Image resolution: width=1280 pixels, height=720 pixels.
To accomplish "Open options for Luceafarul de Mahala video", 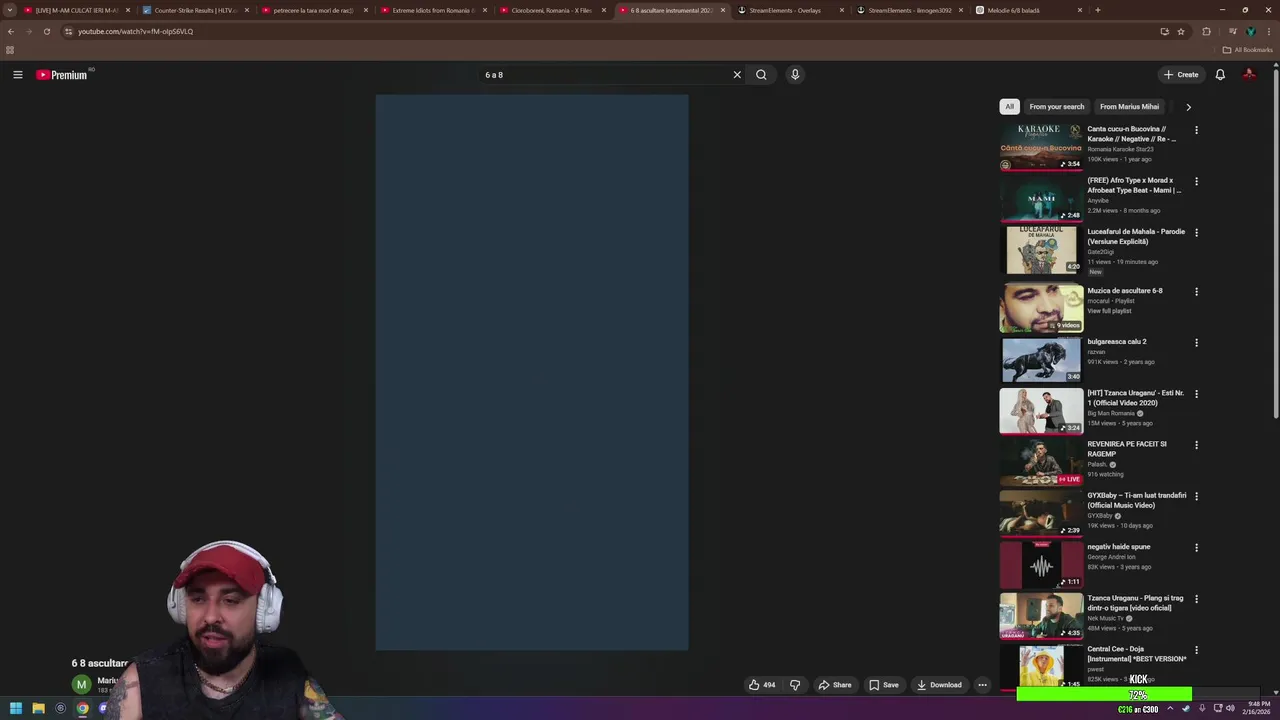I will coord(1196,232).
